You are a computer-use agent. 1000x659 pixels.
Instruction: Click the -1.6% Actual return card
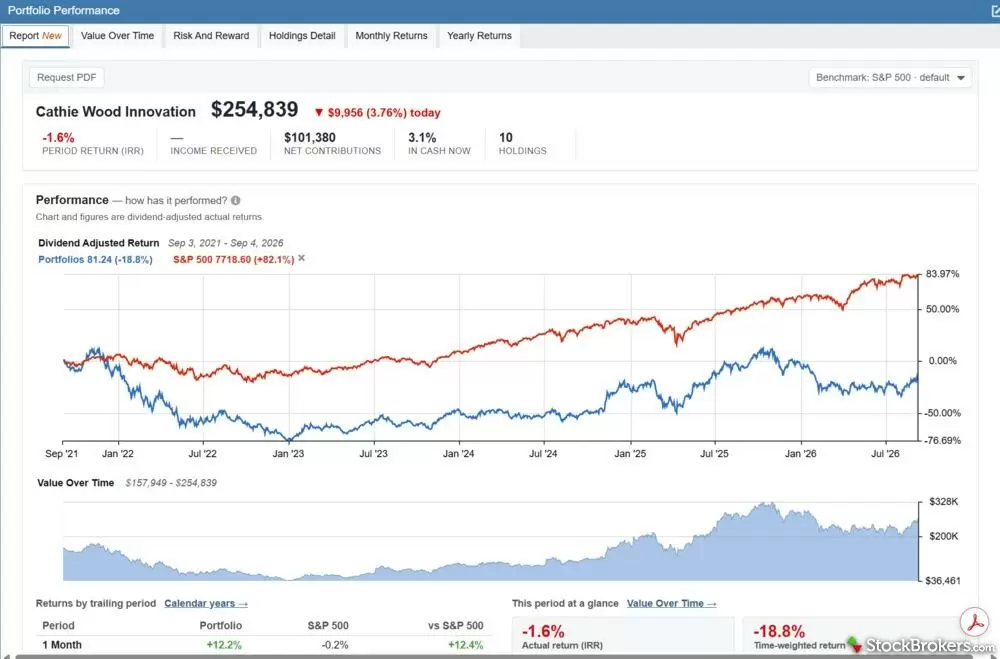click(x=623, y=635)
